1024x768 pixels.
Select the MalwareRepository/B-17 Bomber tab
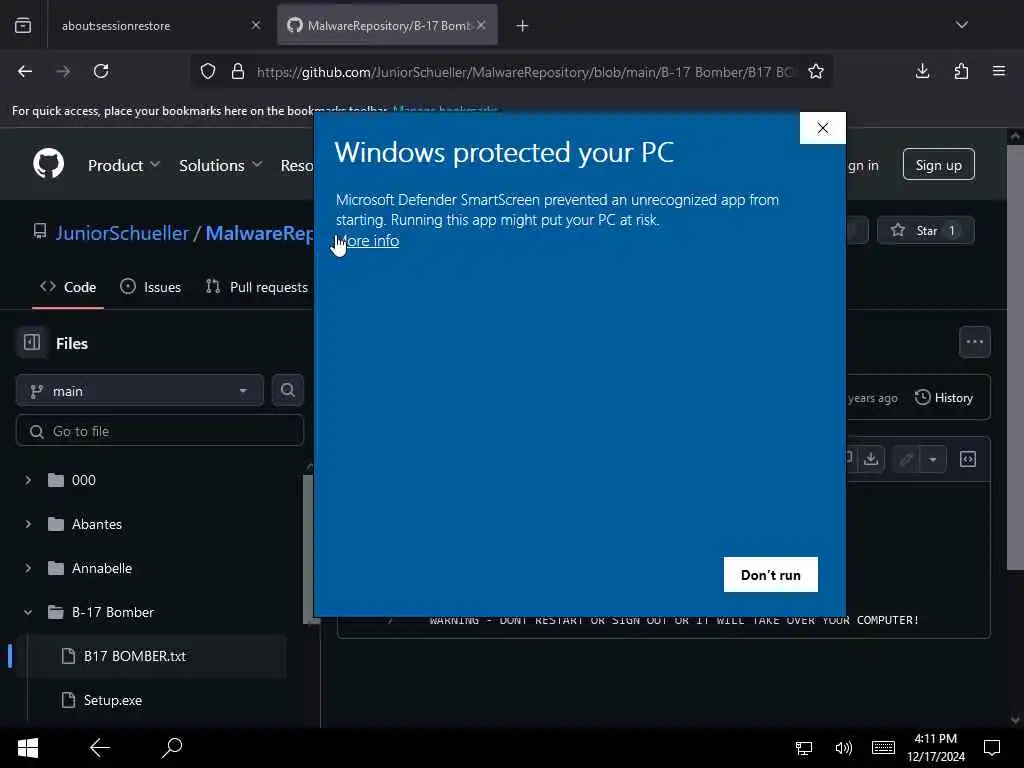(x=387, y=25)
